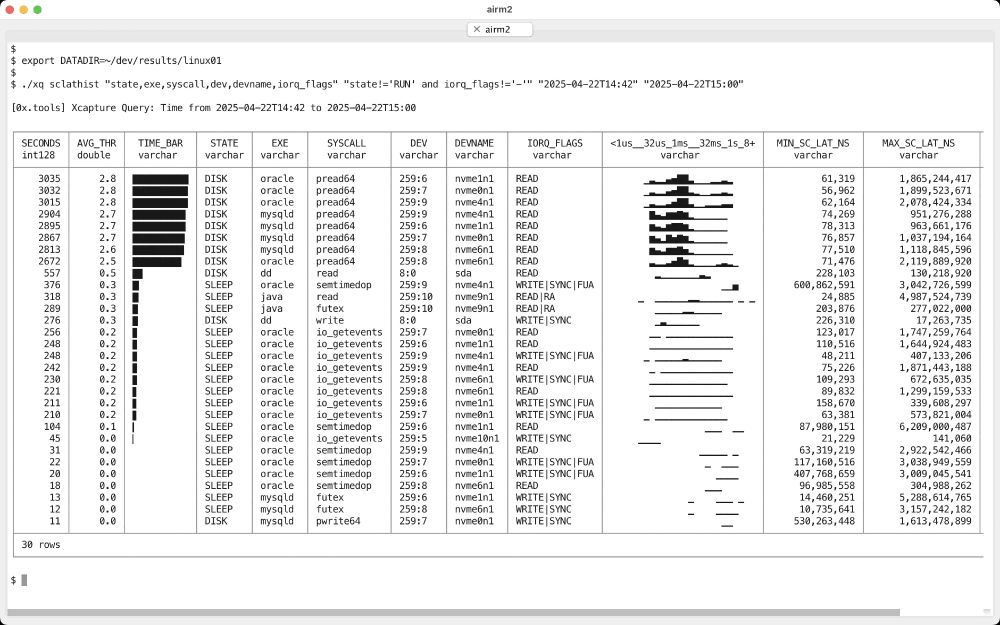The width and height of the screenshot is (1000, 625).
Task: Click the window title airm2
Action: tap(499, 10)
